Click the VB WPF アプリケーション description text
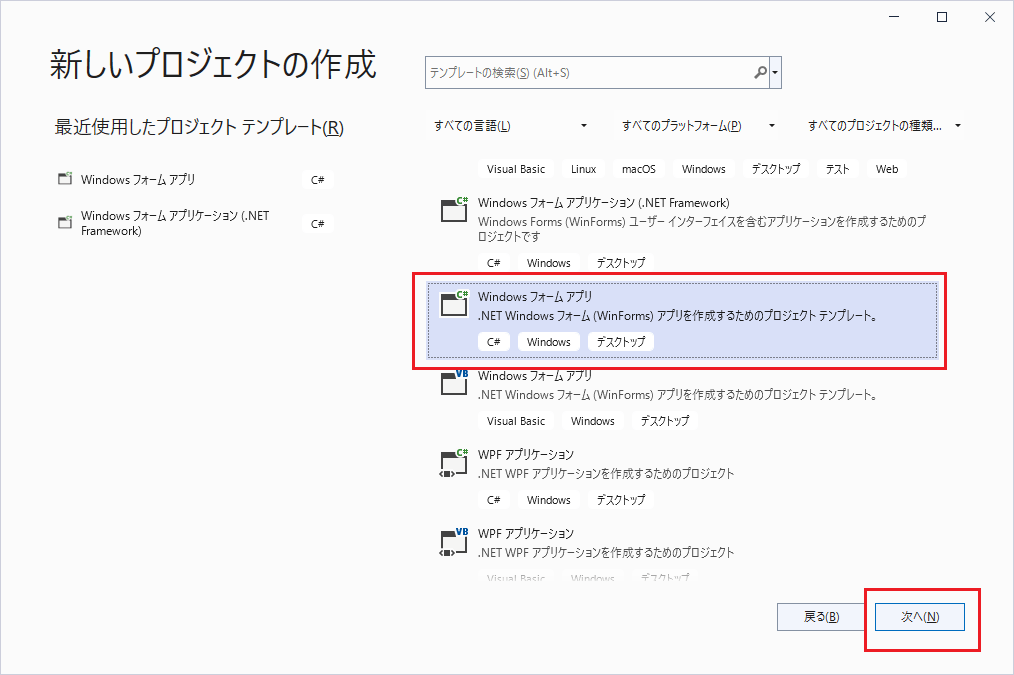 (606, 553)
